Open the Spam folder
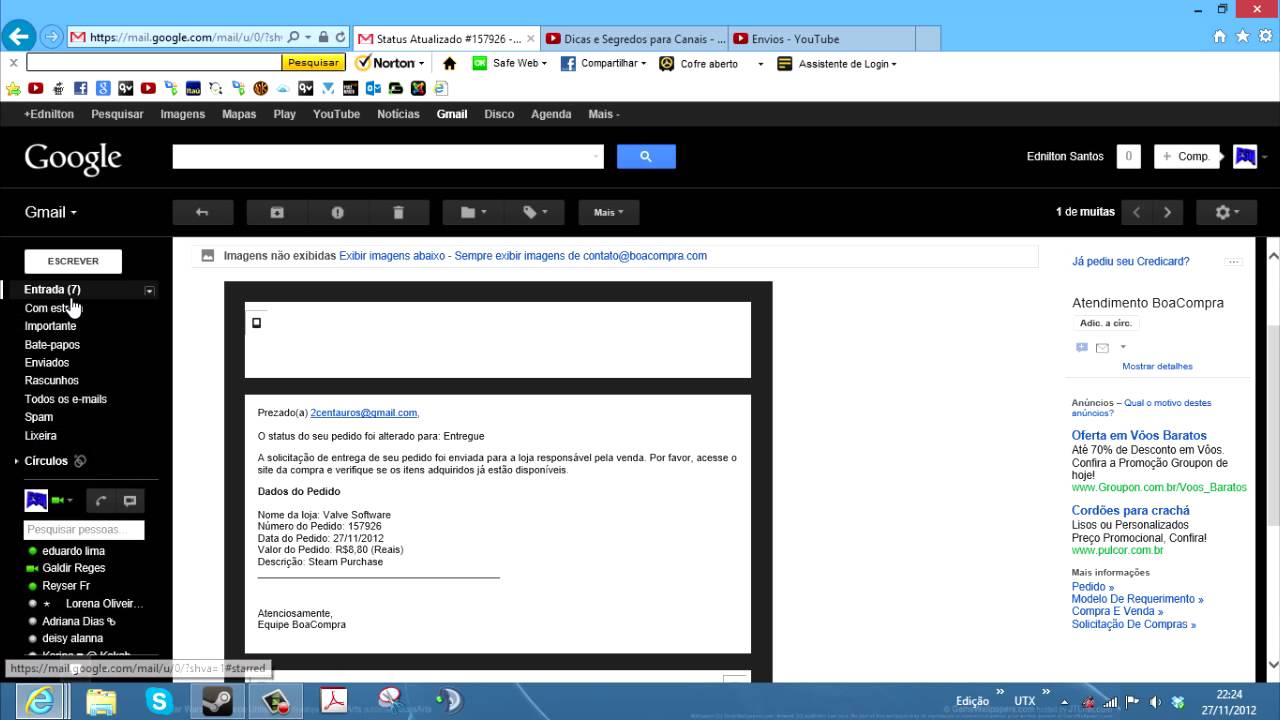This screenshot has width=1280, height=720. tap(39, 417)
